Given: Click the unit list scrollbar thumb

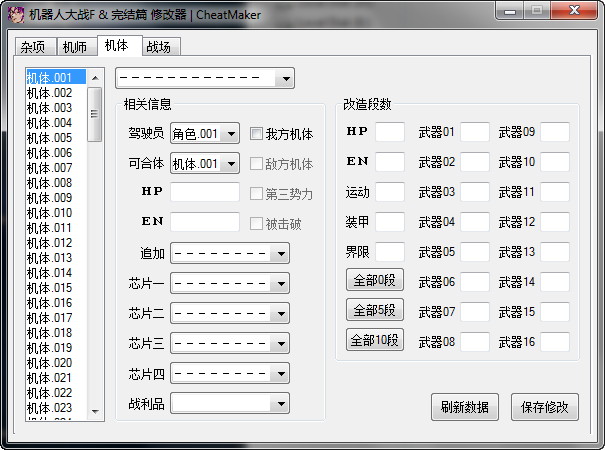Looking at the screenshot, I should [96, 115].
